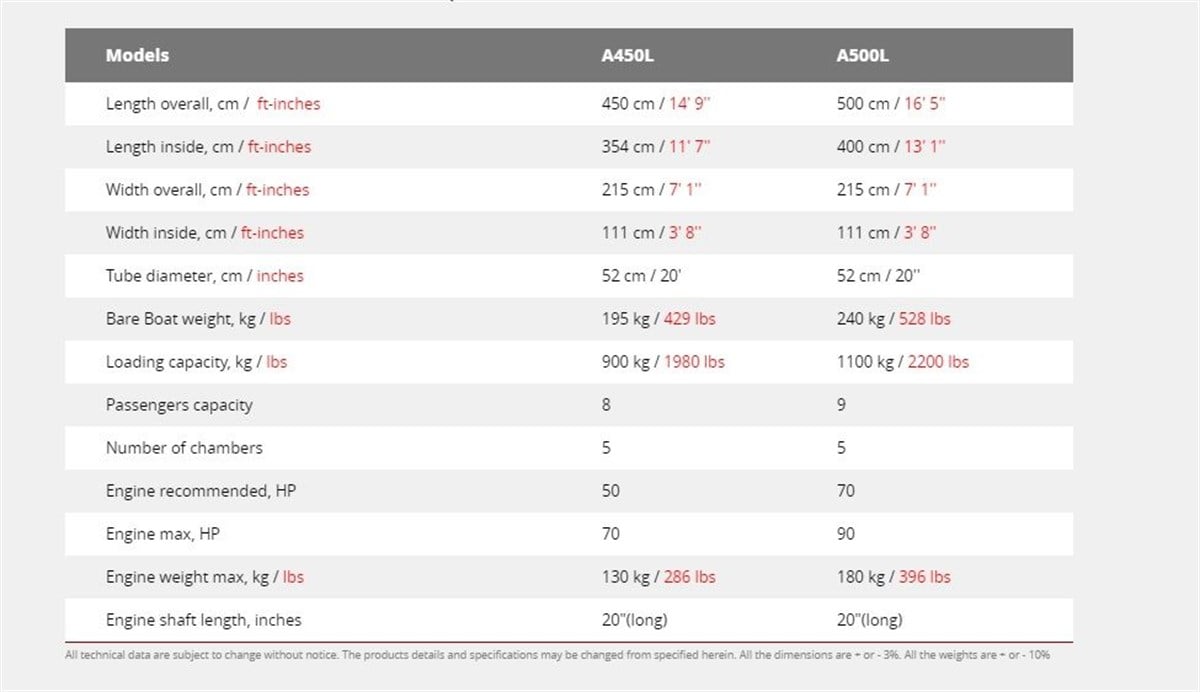Viewport: 1200px width, 692px height.
Task: Select the Engine shaft length row label
Action: 203,620
